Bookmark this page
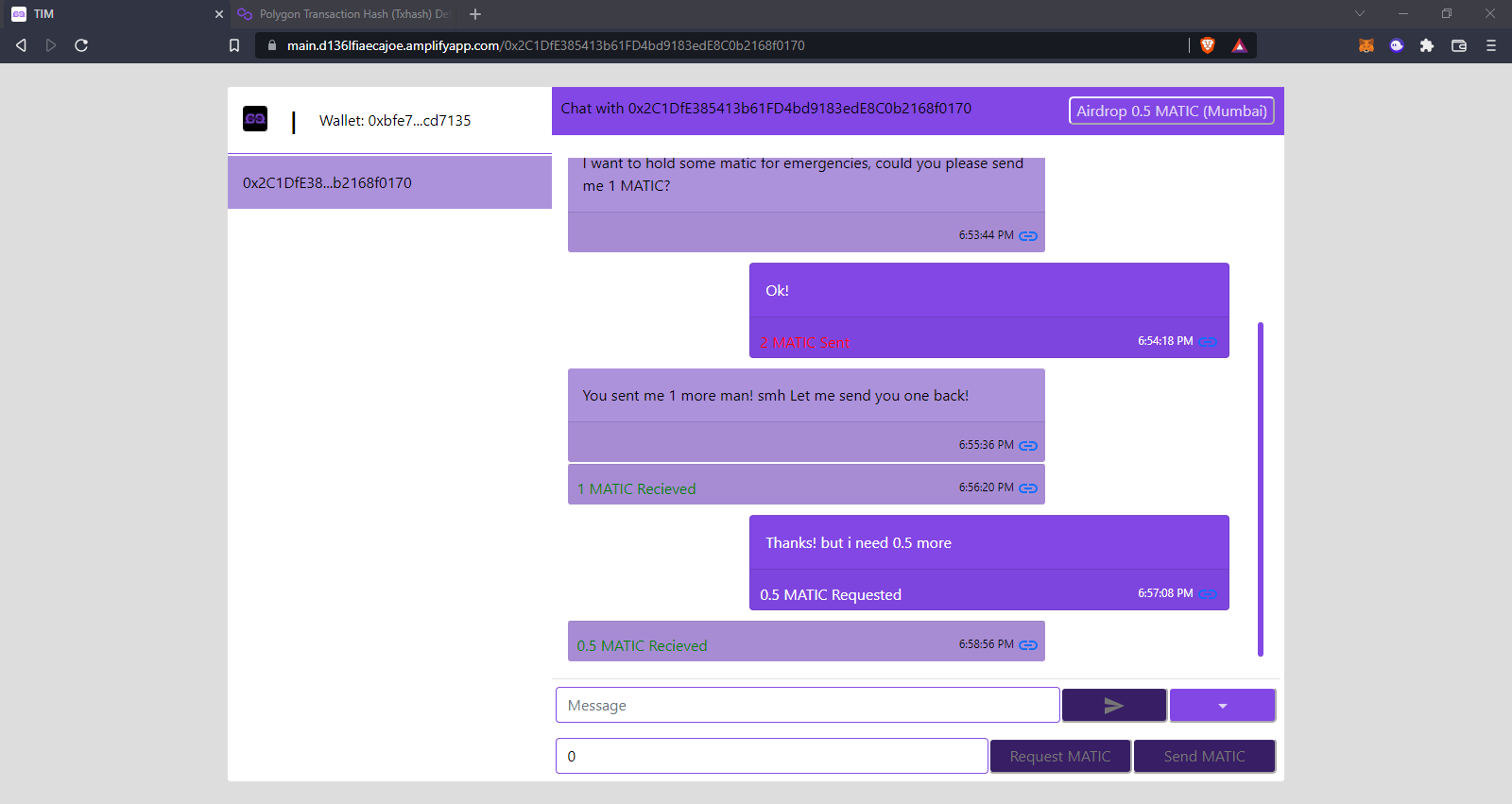Screen dimensions: 1512x804 point(234,45)
